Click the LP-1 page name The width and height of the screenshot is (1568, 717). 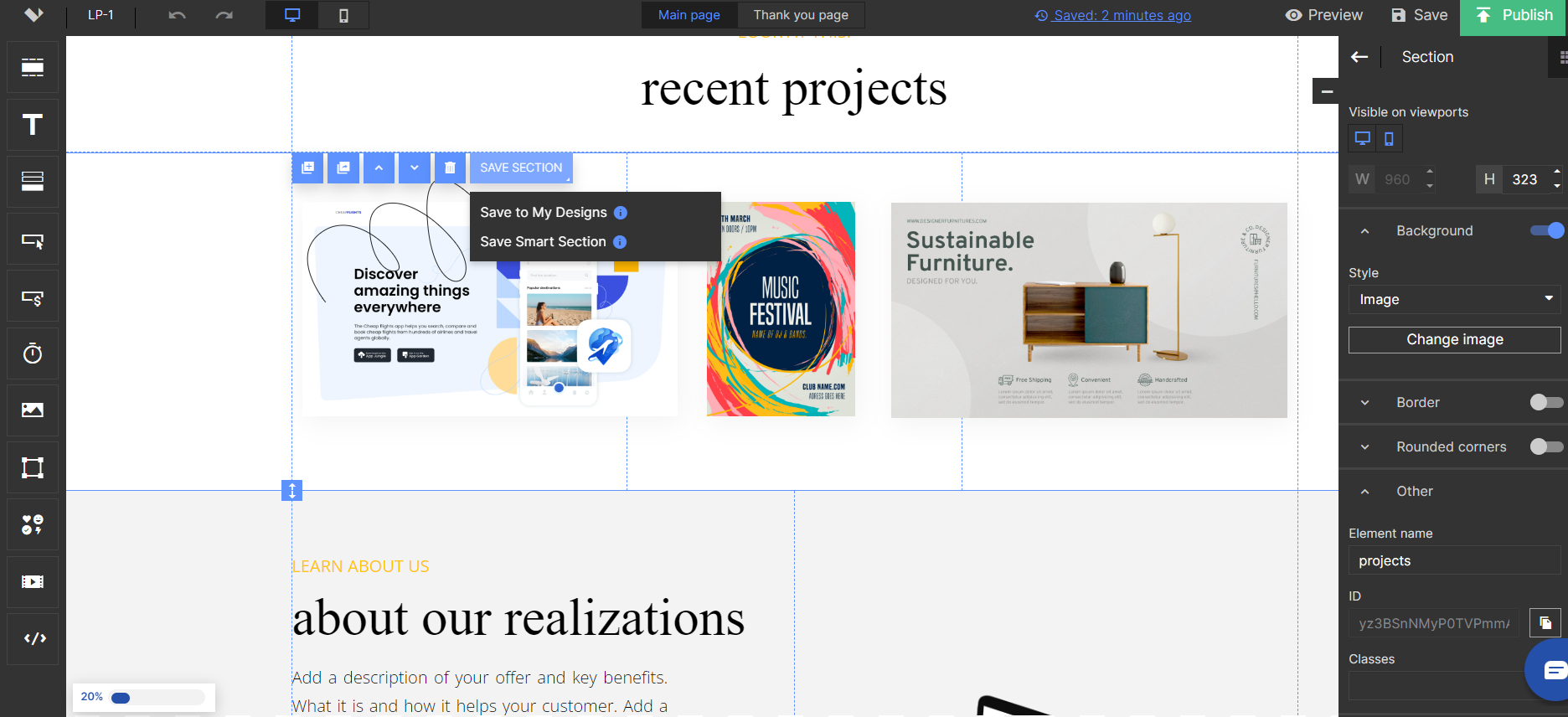coord(101,15)
